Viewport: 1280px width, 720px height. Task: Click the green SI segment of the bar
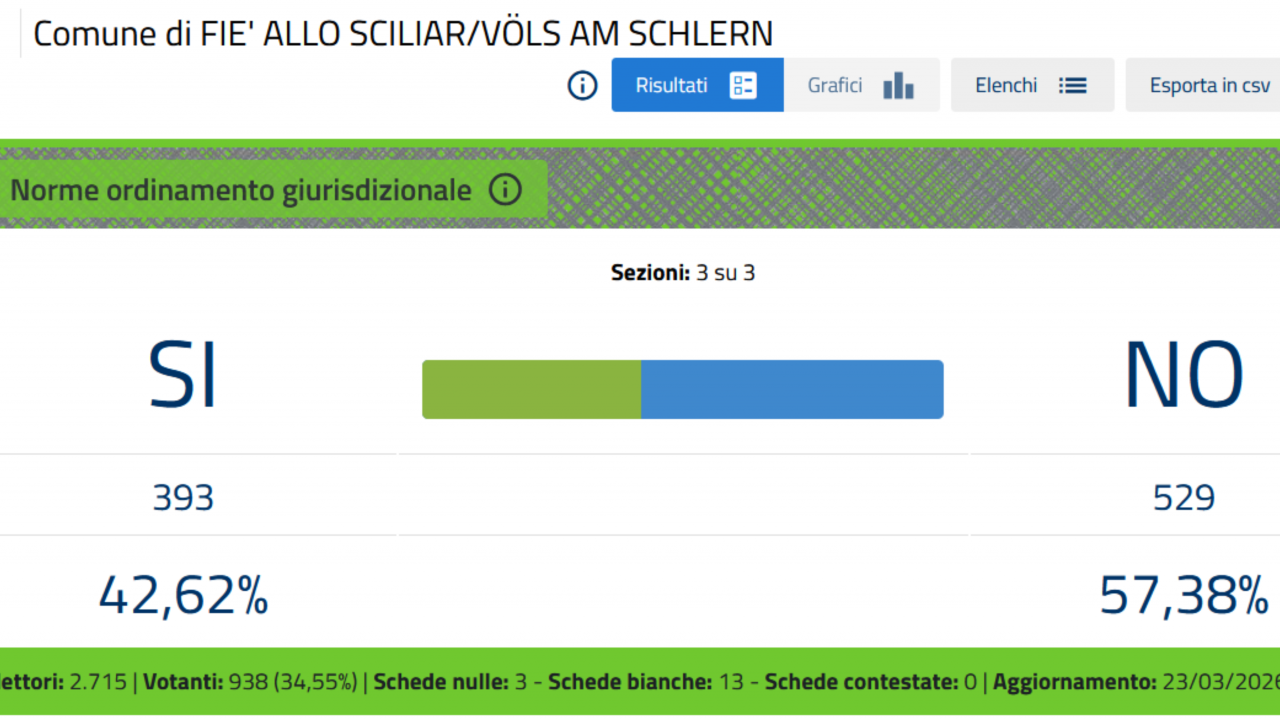tap(531, 389)
